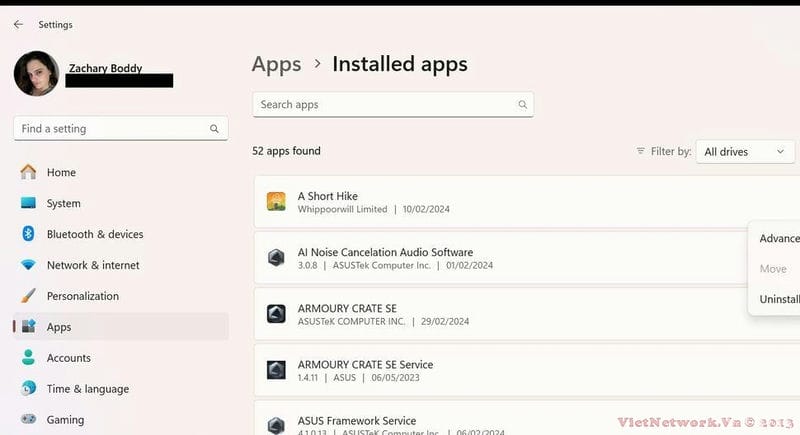Open Accounts settings
800x435 pixels.
point(120,358)
